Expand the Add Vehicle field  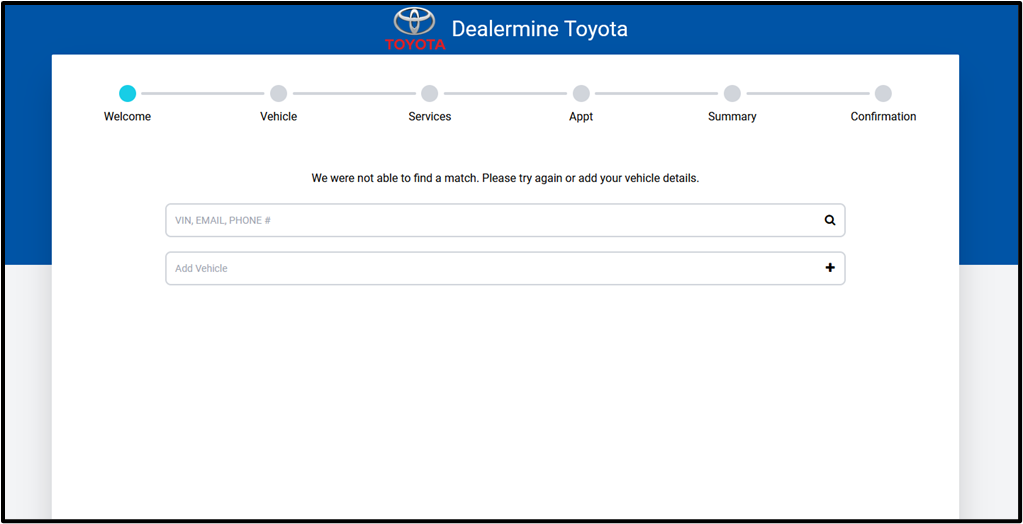[490, 268]
